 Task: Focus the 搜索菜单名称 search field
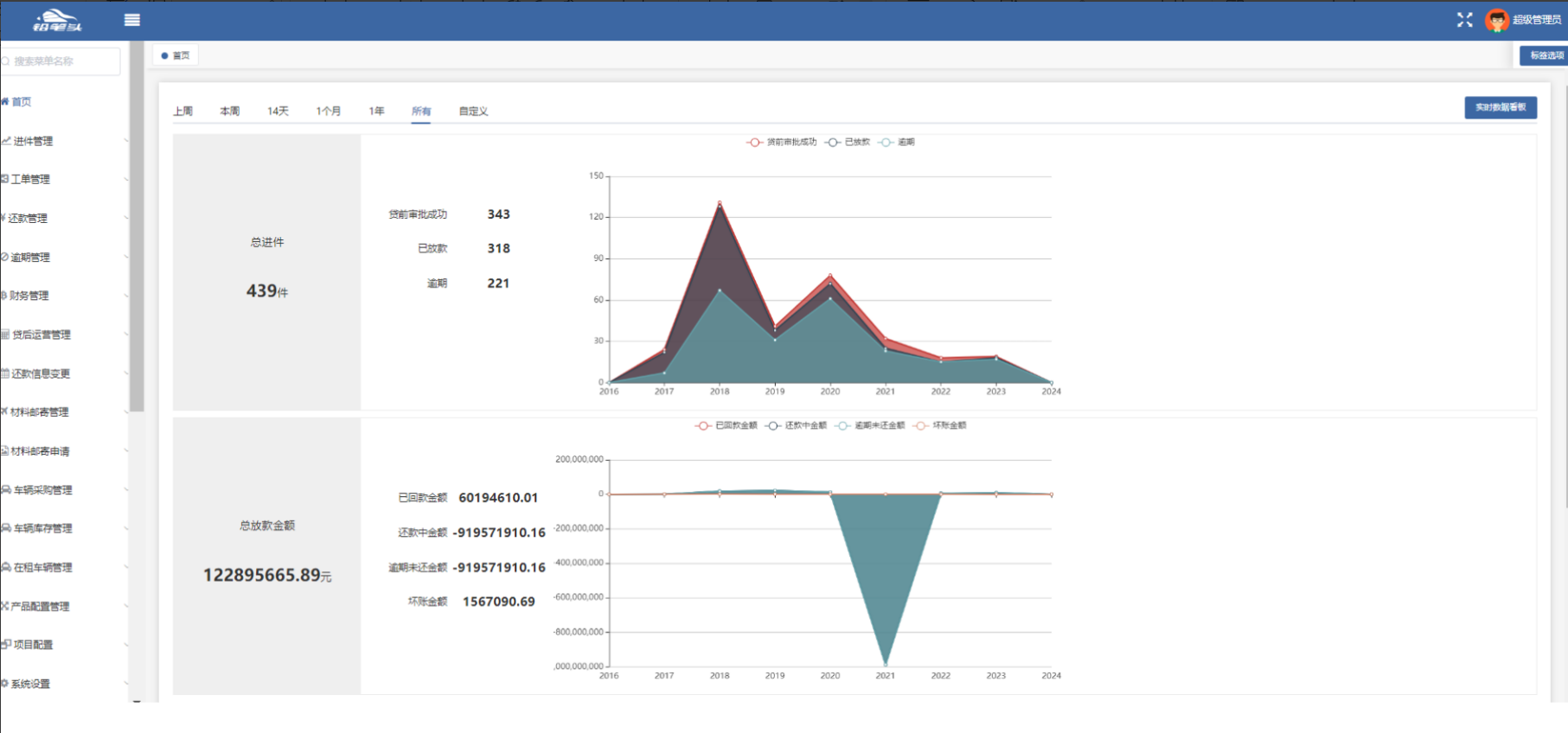tap(61, 61)
